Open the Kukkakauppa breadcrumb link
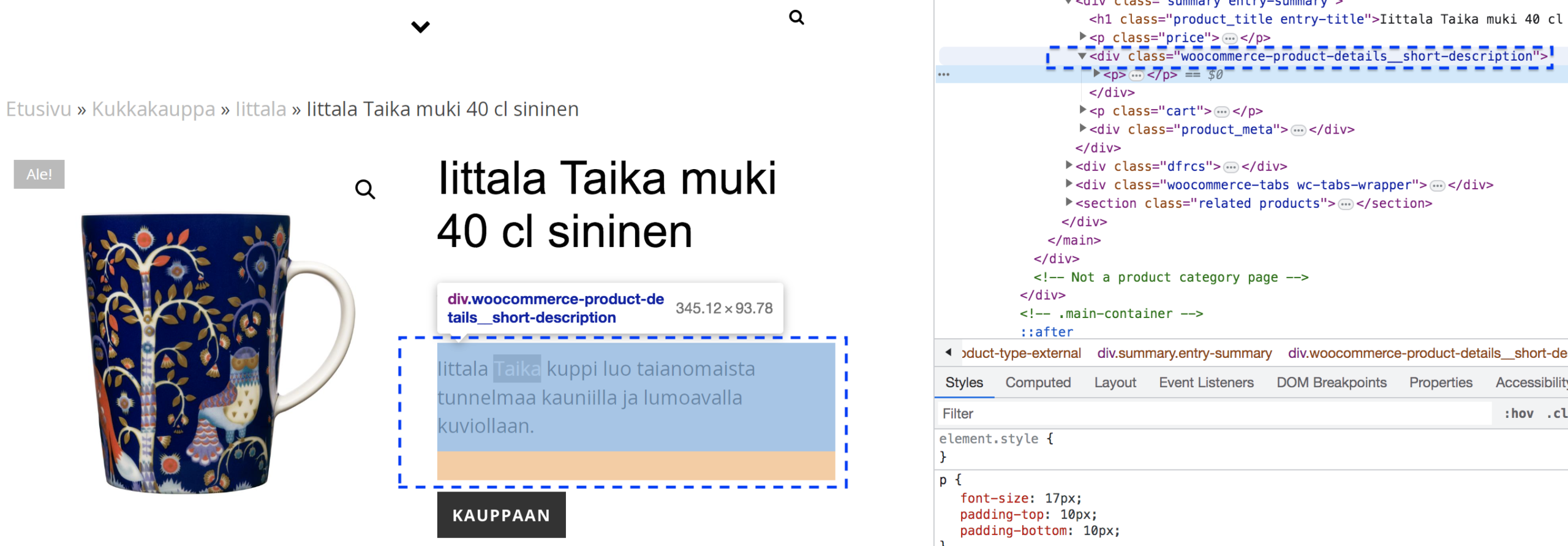This screenshot has height=546, width=1568. [153, 109]
